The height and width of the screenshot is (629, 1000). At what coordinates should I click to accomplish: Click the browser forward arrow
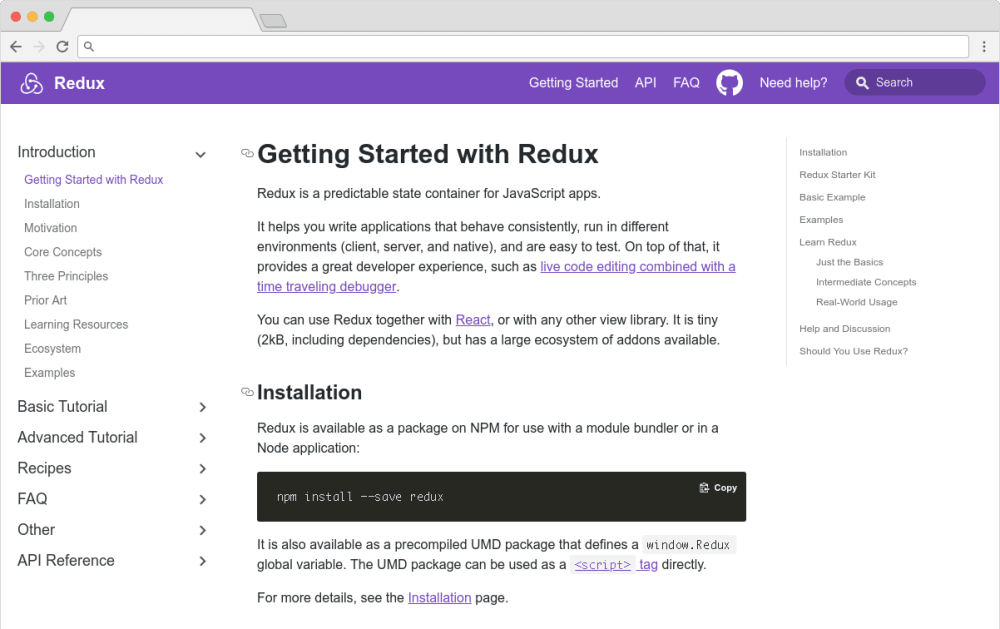point(39,47)
